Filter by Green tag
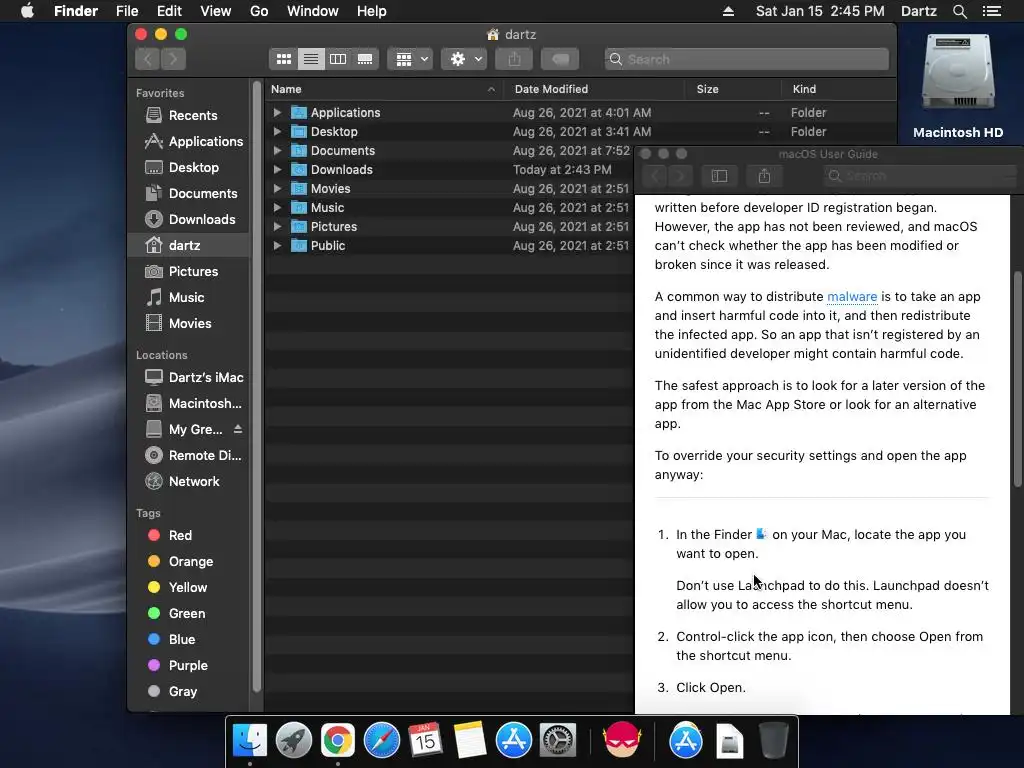Viewport: 1024px width, 768px height. pos(189,614)
